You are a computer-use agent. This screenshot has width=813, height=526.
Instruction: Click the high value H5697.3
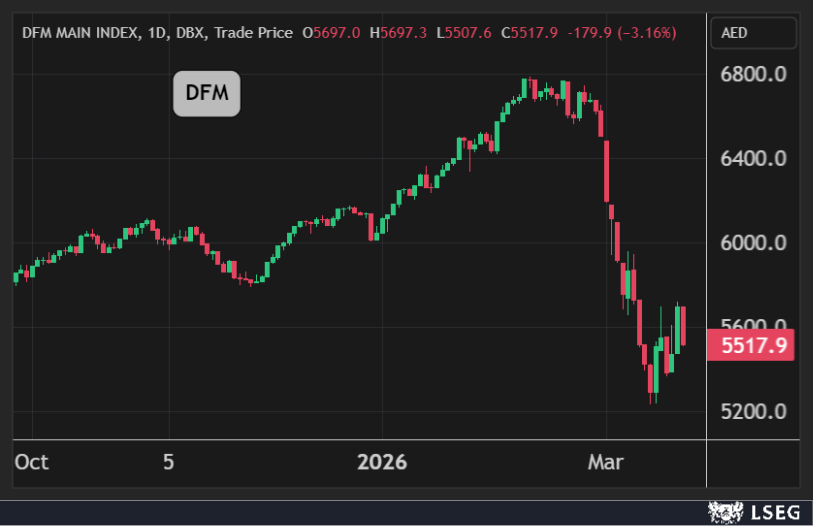click(398, 33)
